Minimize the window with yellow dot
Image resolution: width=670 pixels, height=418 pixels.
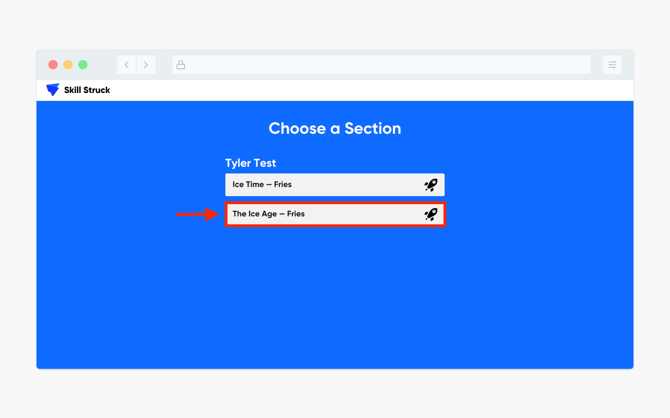[68, 65]
